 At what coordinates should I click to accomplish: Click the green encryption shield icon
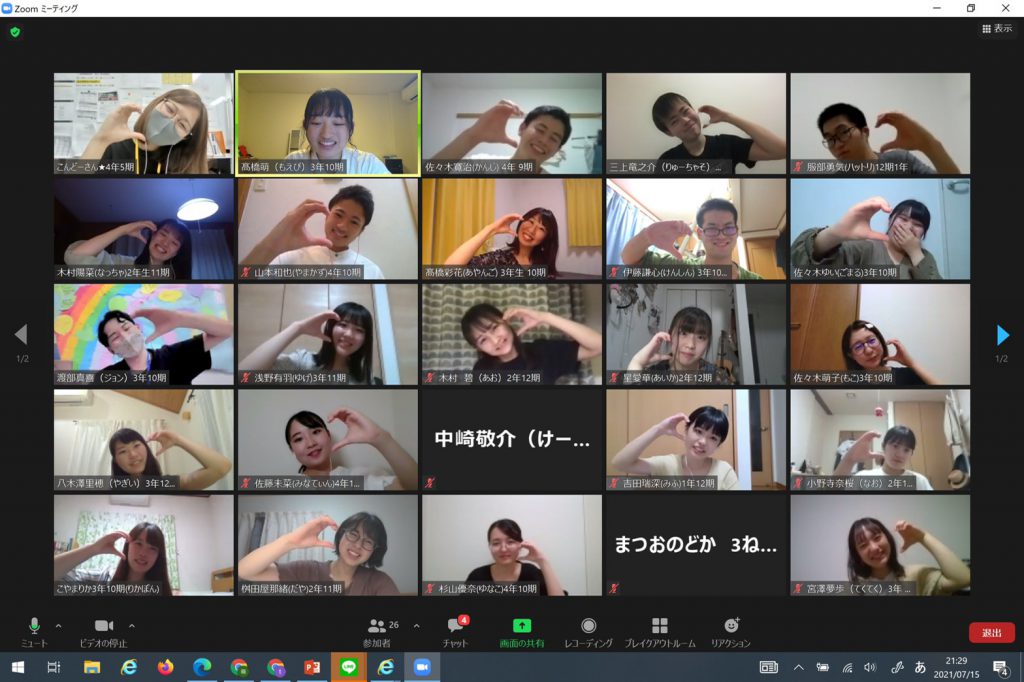(x=15, y=32)
